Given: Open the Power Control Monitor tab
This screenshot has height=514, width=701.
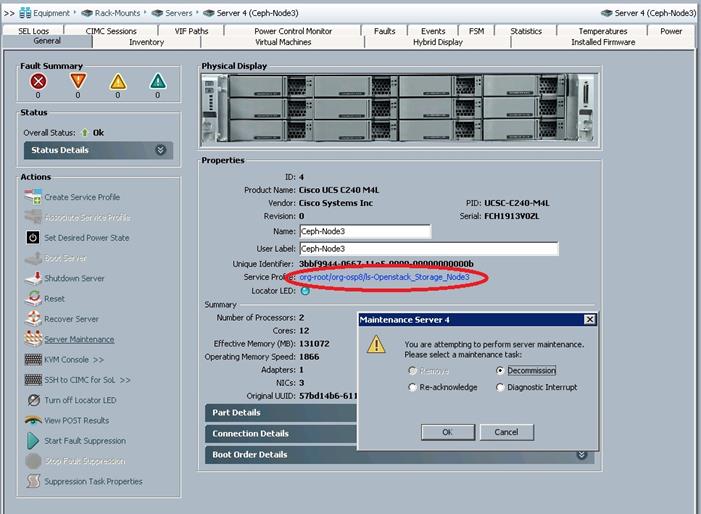Looking at the screenshot, I should coord(293,31).
